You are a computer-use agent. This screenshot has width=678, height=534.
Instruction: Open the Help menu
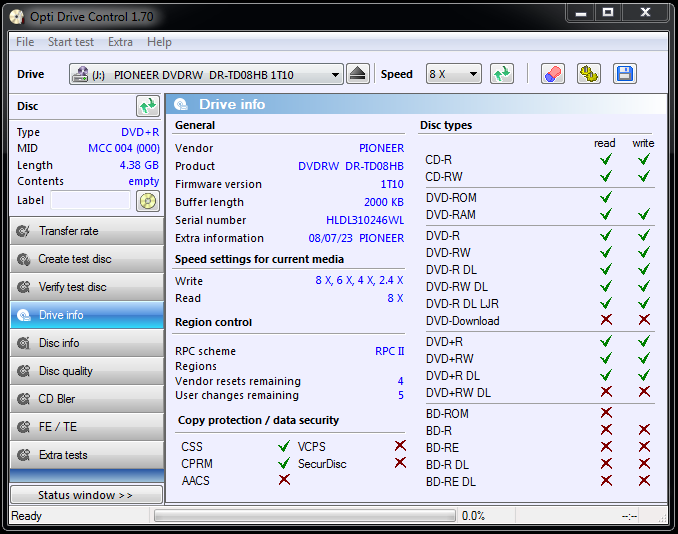[x=159, y=42]
